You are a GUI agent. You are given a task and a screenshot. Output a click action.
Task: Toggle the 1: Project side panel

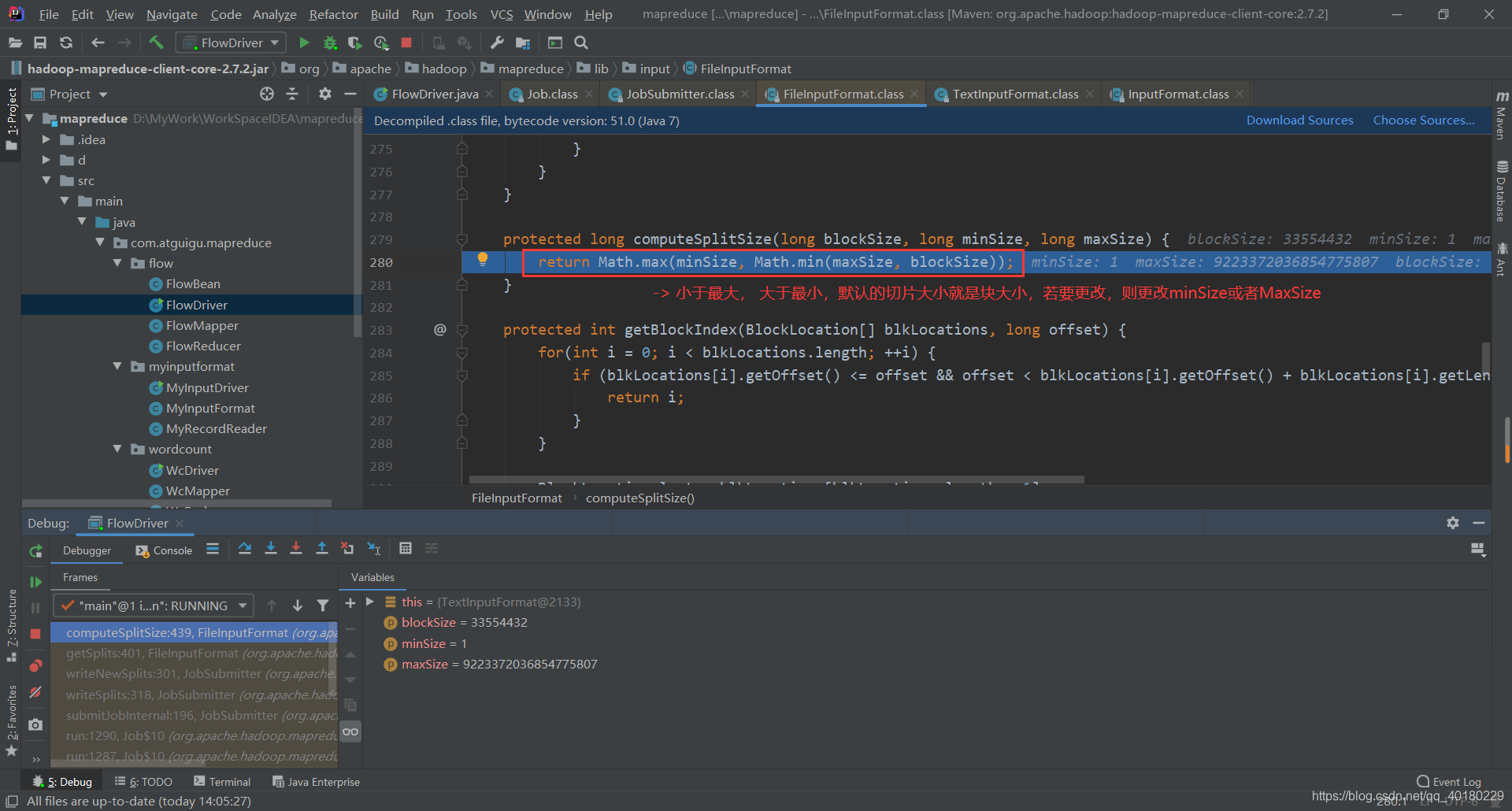click(11, 118)
